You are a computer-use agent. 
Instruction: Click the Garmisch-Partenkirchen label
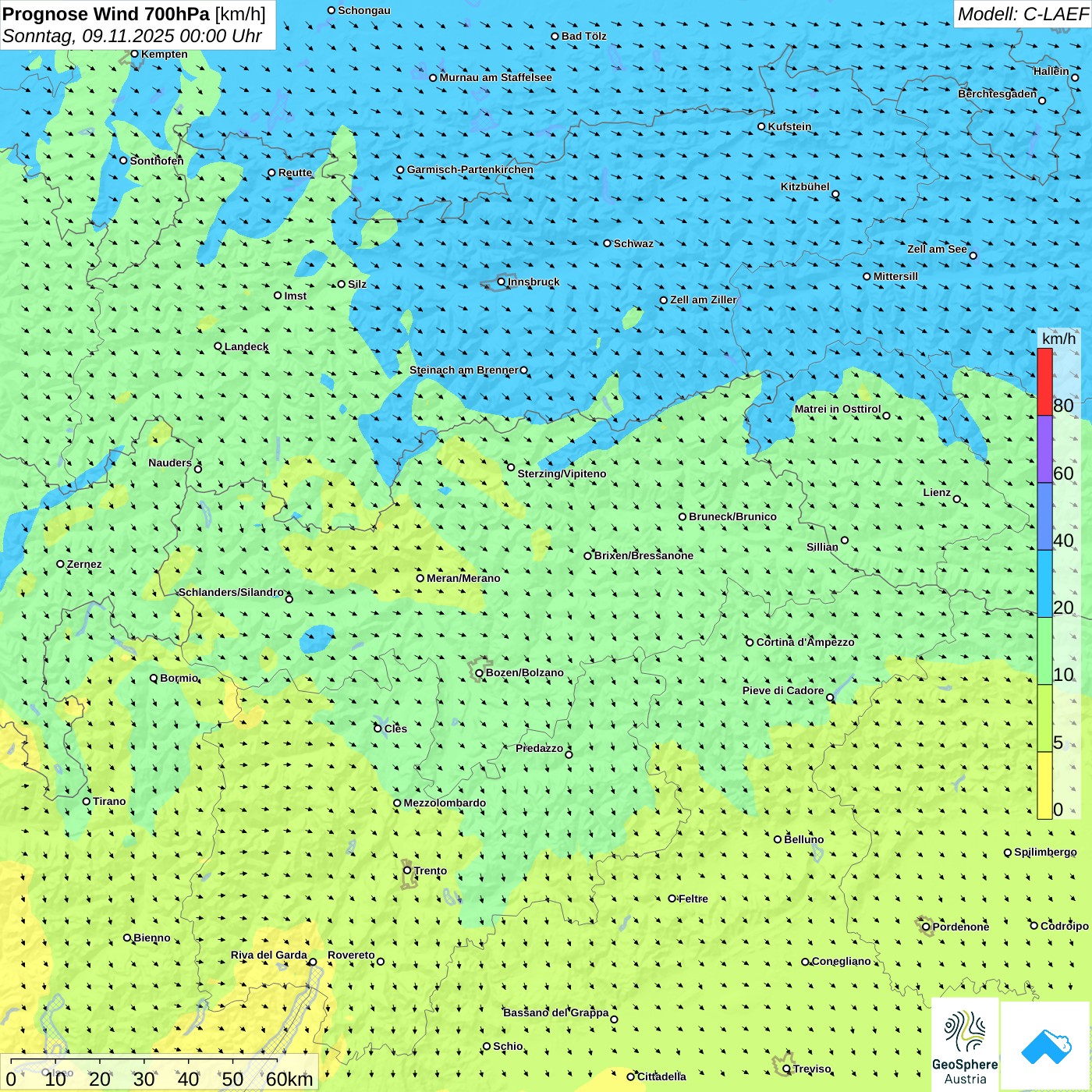470,169
